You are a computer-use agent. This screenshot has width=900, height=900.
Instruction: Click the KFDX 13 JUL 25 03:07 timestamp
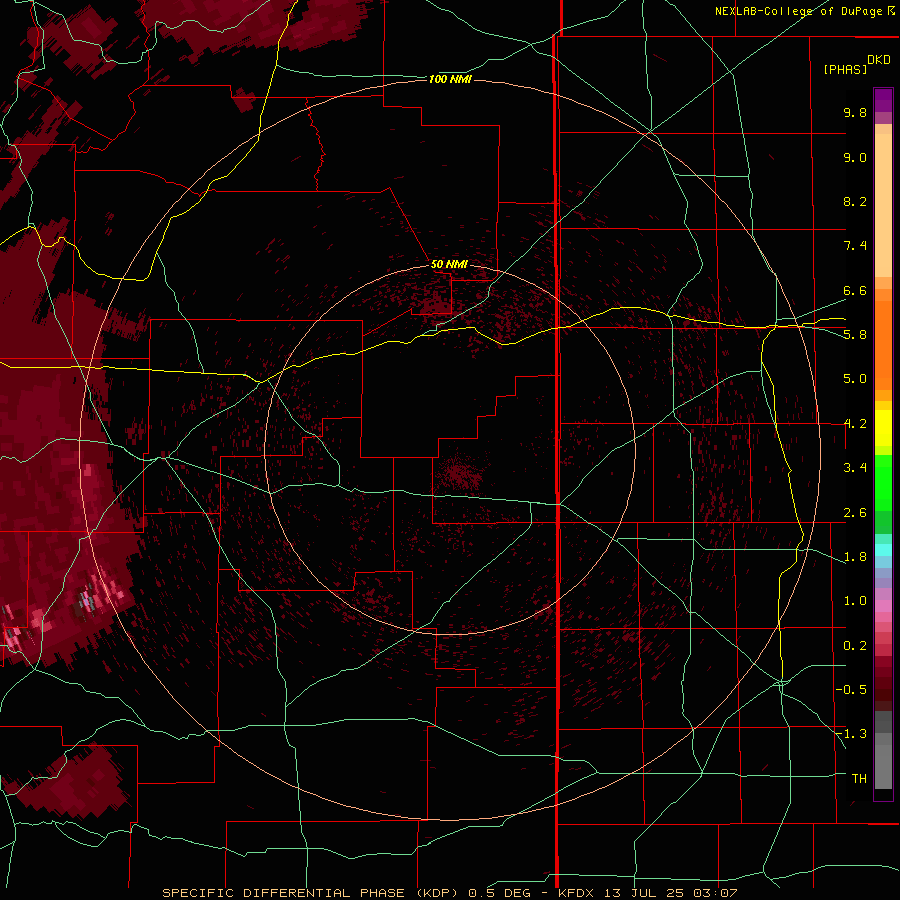tap(647, 893)
